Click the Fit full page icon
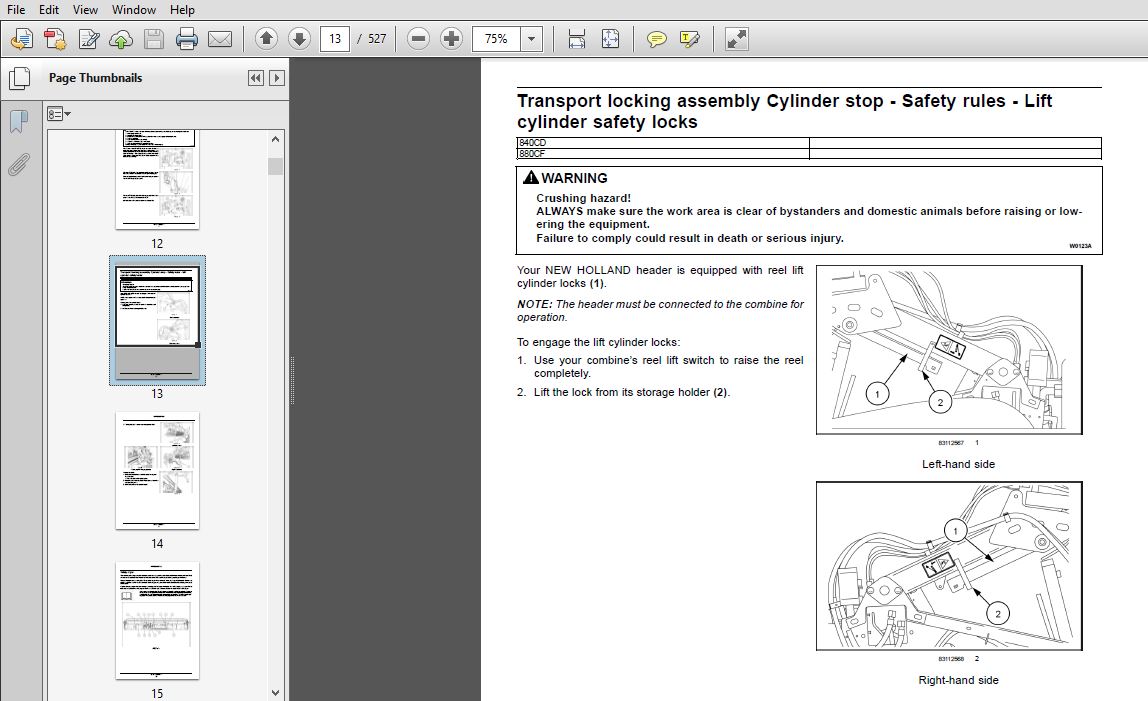Viewport: 1148px width, 701px height. pos(610,39)
